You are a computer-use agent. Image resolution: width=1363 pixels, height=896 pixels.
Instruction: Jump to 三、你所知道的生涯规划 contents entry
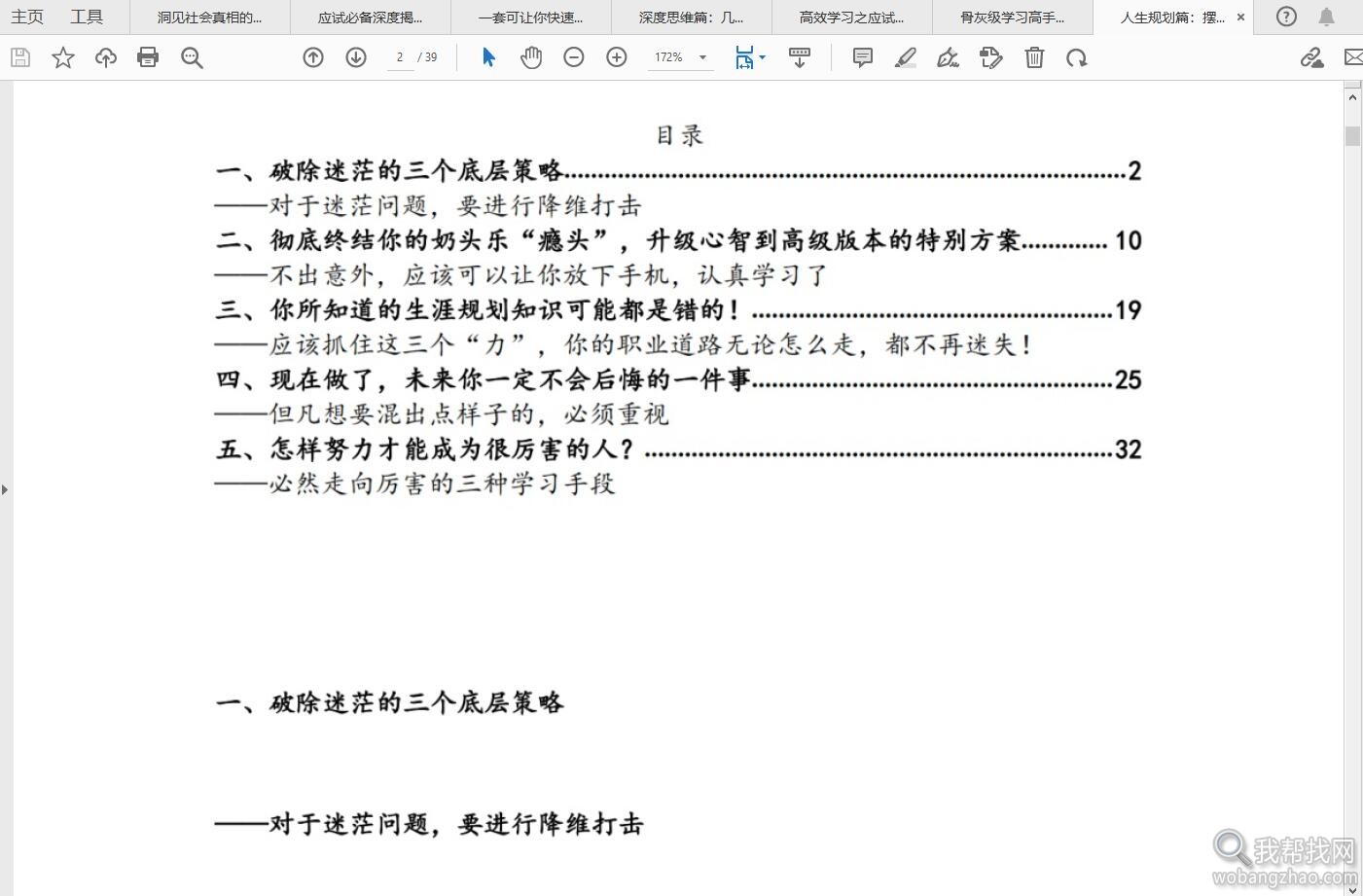coord(678,310)
